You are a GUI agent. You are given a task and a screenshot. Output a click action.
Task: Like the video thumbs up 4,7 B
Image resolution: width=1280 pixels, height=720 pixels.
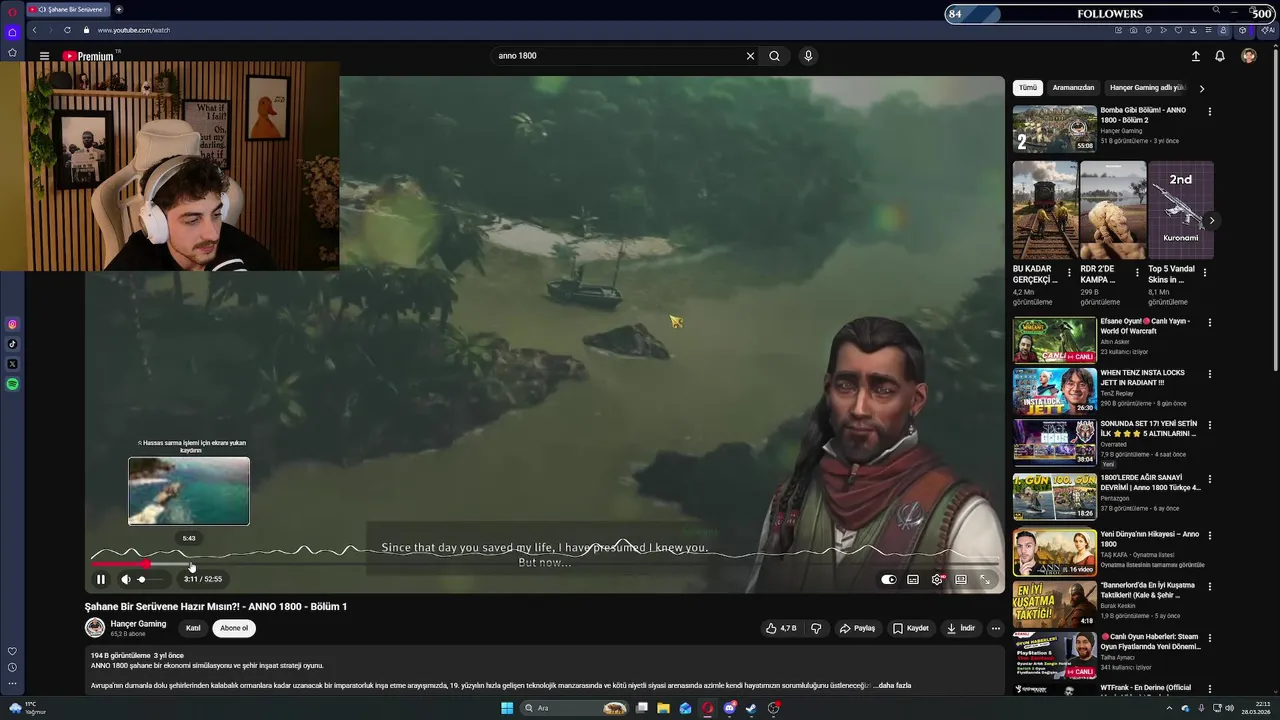(781, 628)
